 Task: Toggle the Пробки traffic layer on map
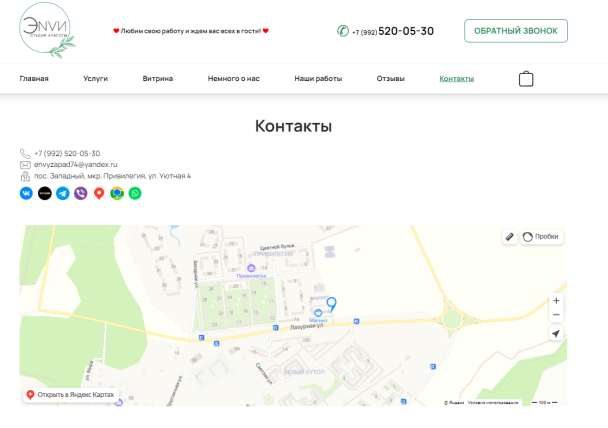[x=541, y=237]
